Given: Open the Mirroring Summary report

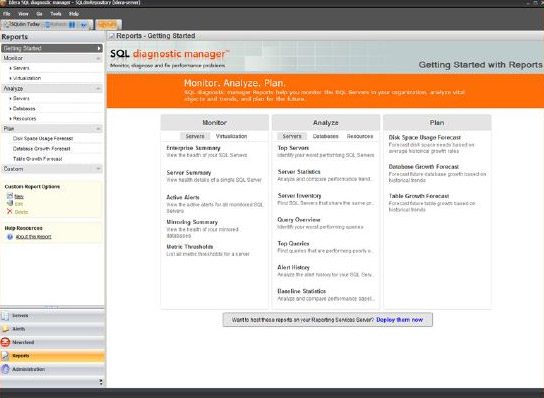Looking at the screenshot, I should coord(192,222).
